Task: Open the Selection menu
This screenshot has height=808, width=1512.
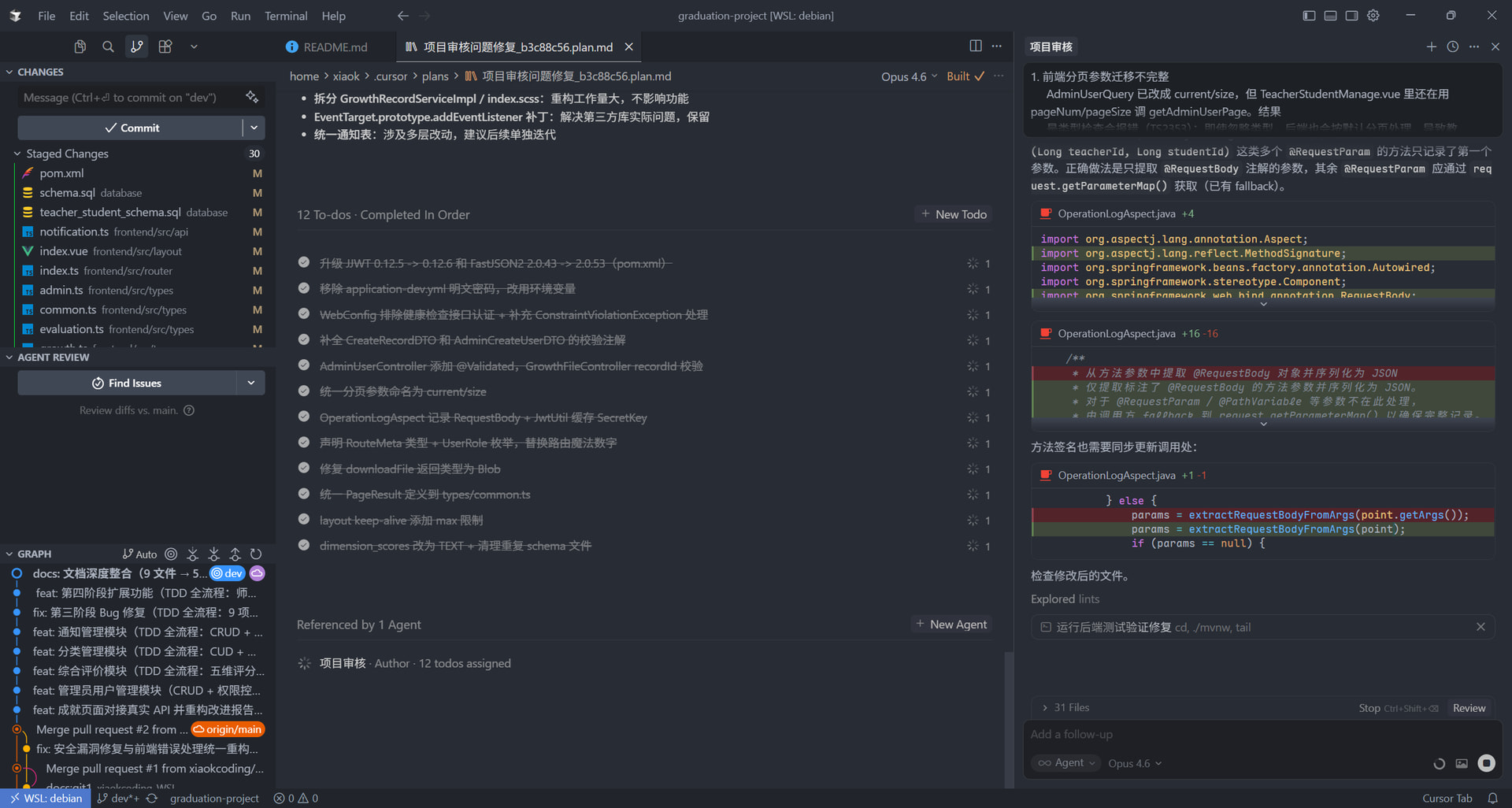Action: pos(126,16)
